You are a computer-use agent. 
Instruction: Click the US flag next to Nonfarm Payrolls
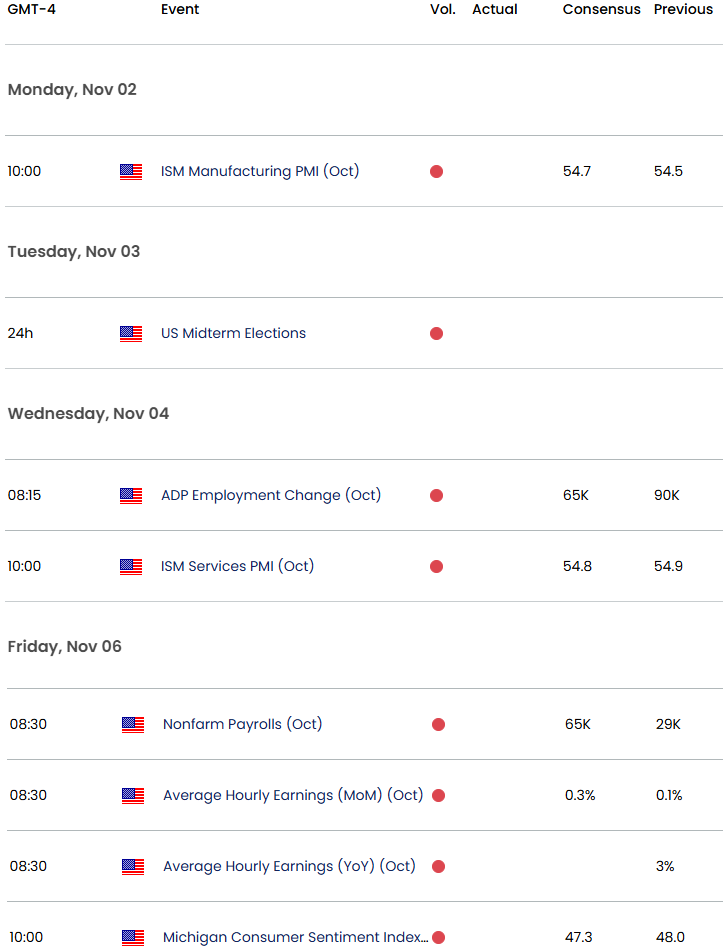tap(133, 724)
